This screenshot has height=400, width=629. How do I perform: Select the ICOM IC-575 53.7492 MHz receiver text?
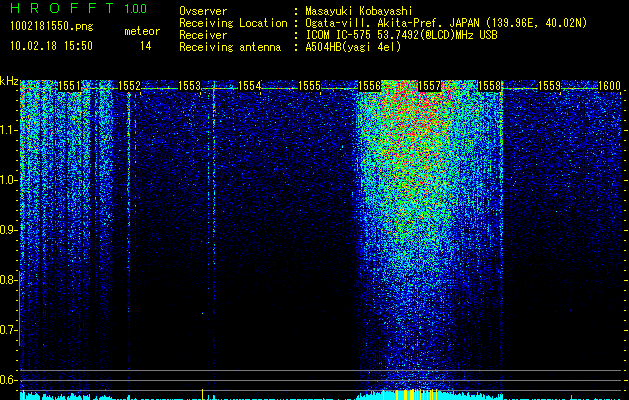[x=401, y=35]
